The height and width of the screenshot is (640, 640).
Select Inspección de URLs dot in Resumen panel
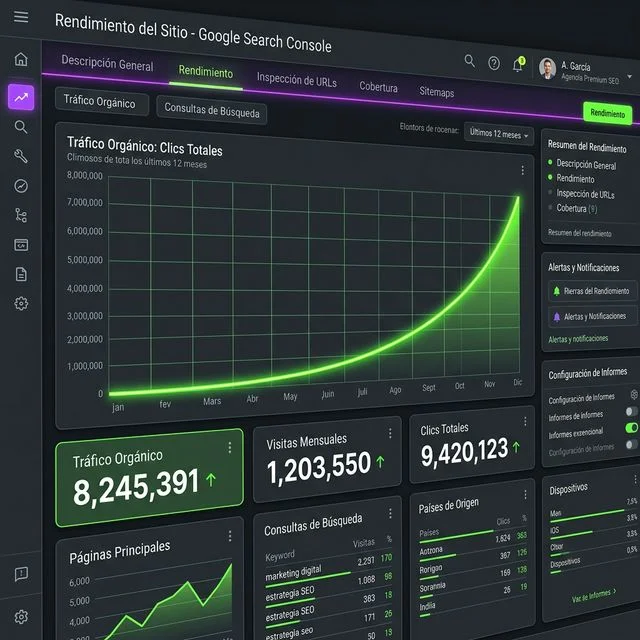pyautogui.click(x=550, y=192)
